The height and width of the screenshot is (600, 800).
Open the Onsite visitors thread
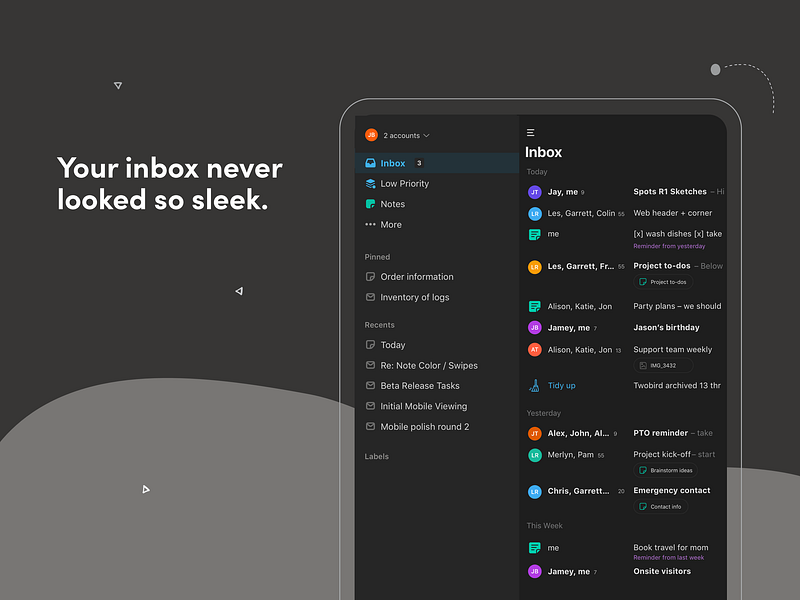(625, 572)
